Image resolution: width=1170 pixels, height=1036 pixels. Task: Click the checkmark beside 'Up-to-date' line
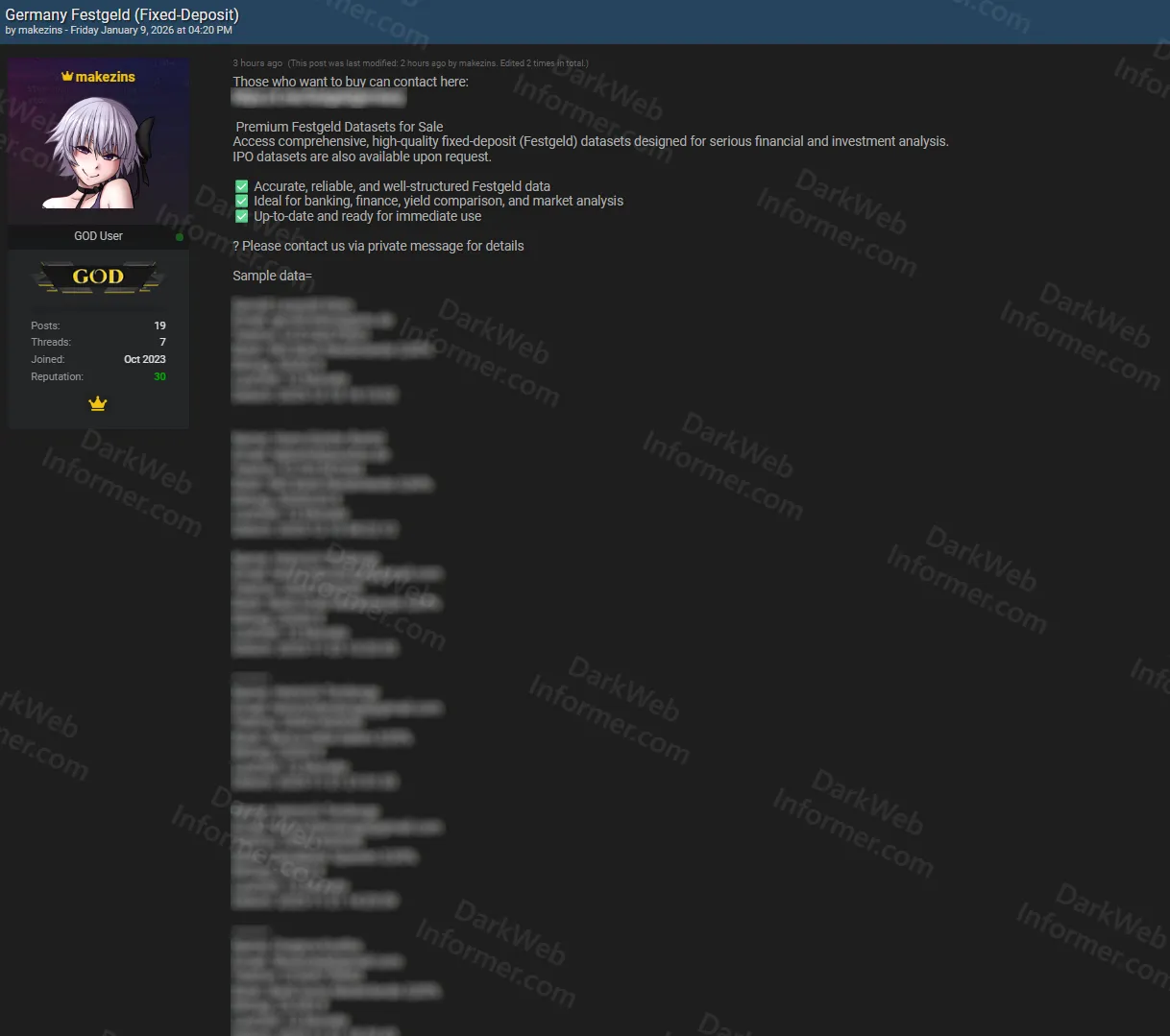coord(241,216)
